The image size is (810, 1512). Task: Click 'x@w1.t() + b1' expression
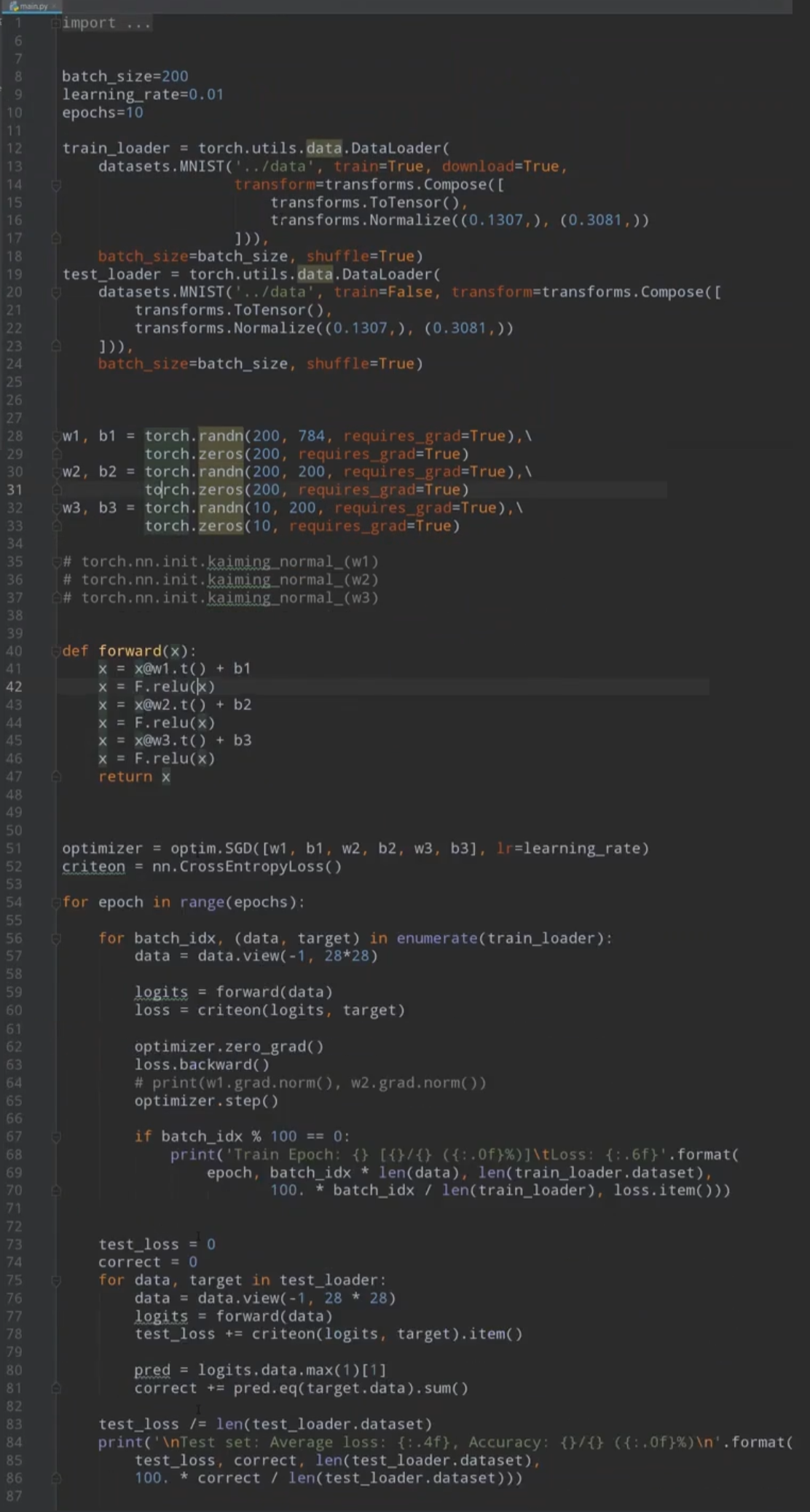tap(192, 669)
